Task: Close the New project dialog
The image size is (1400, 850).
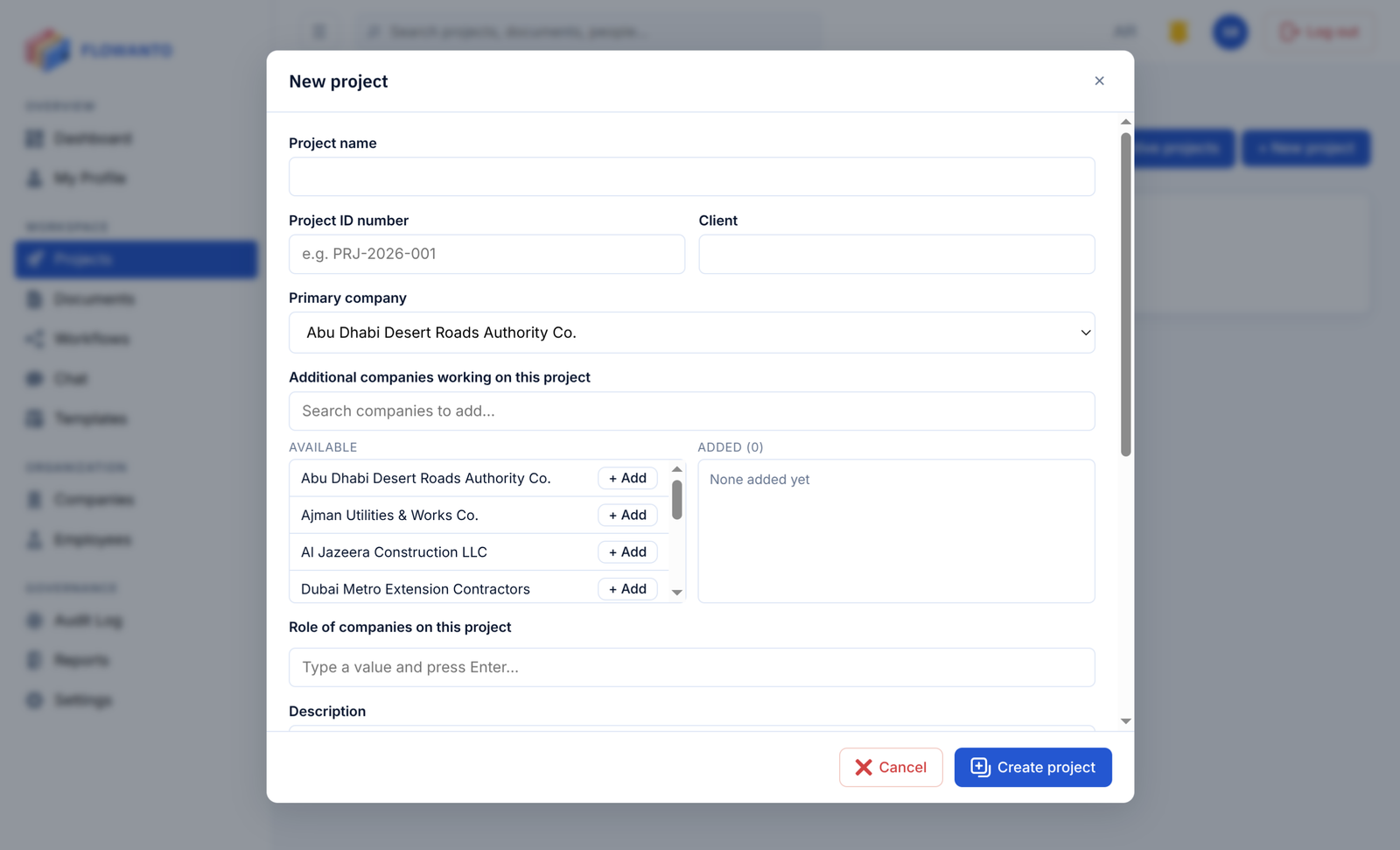Action: tap(1099, 81)
